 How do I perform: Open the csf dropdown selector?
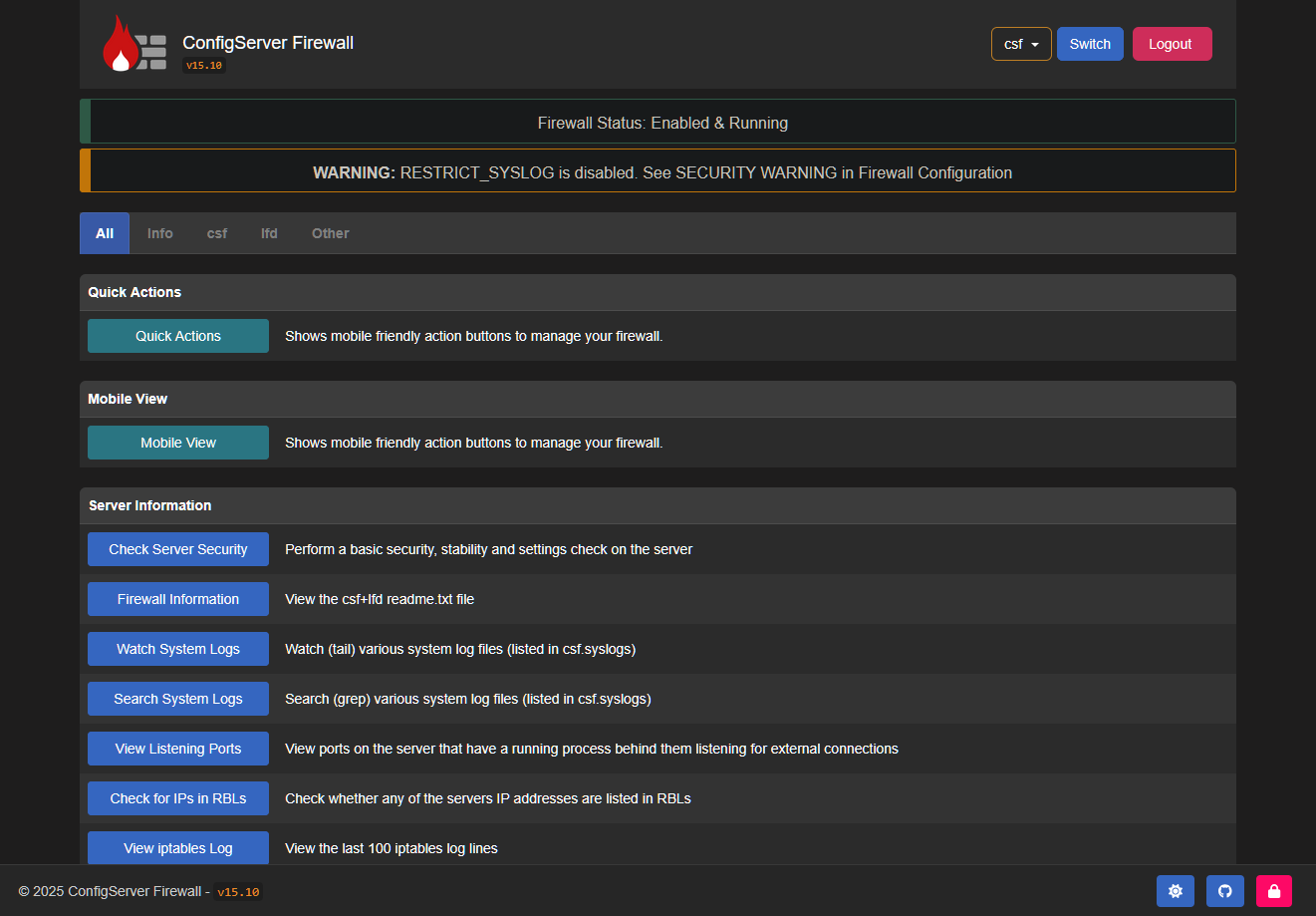pos(1021,44)
